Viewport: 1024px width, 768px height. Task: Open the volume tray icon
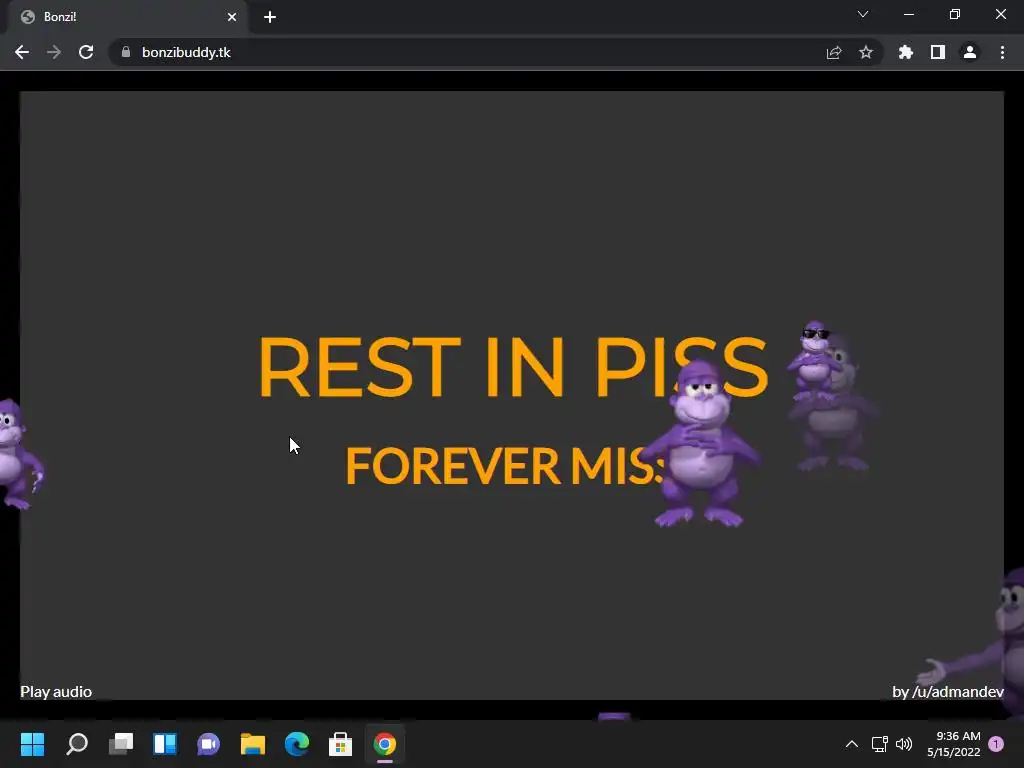[x=904, y=744]
